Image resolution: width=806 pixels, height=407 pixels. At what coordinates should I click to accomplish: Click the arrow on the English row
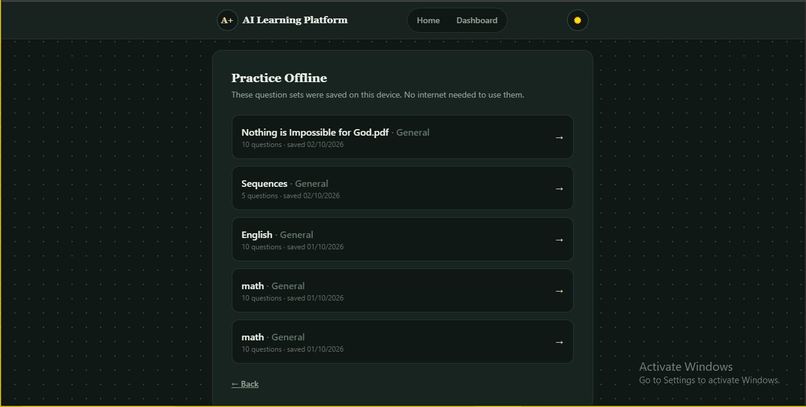559,239
